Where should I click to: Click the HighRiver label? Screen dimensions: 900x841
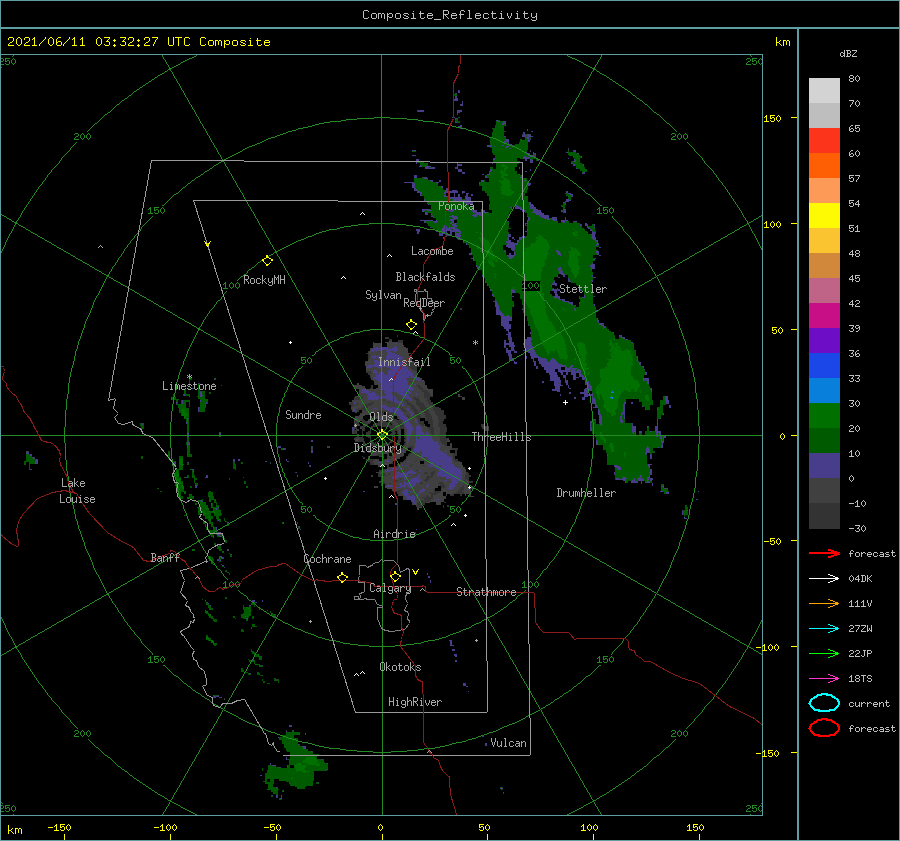[x=415, y=702]
